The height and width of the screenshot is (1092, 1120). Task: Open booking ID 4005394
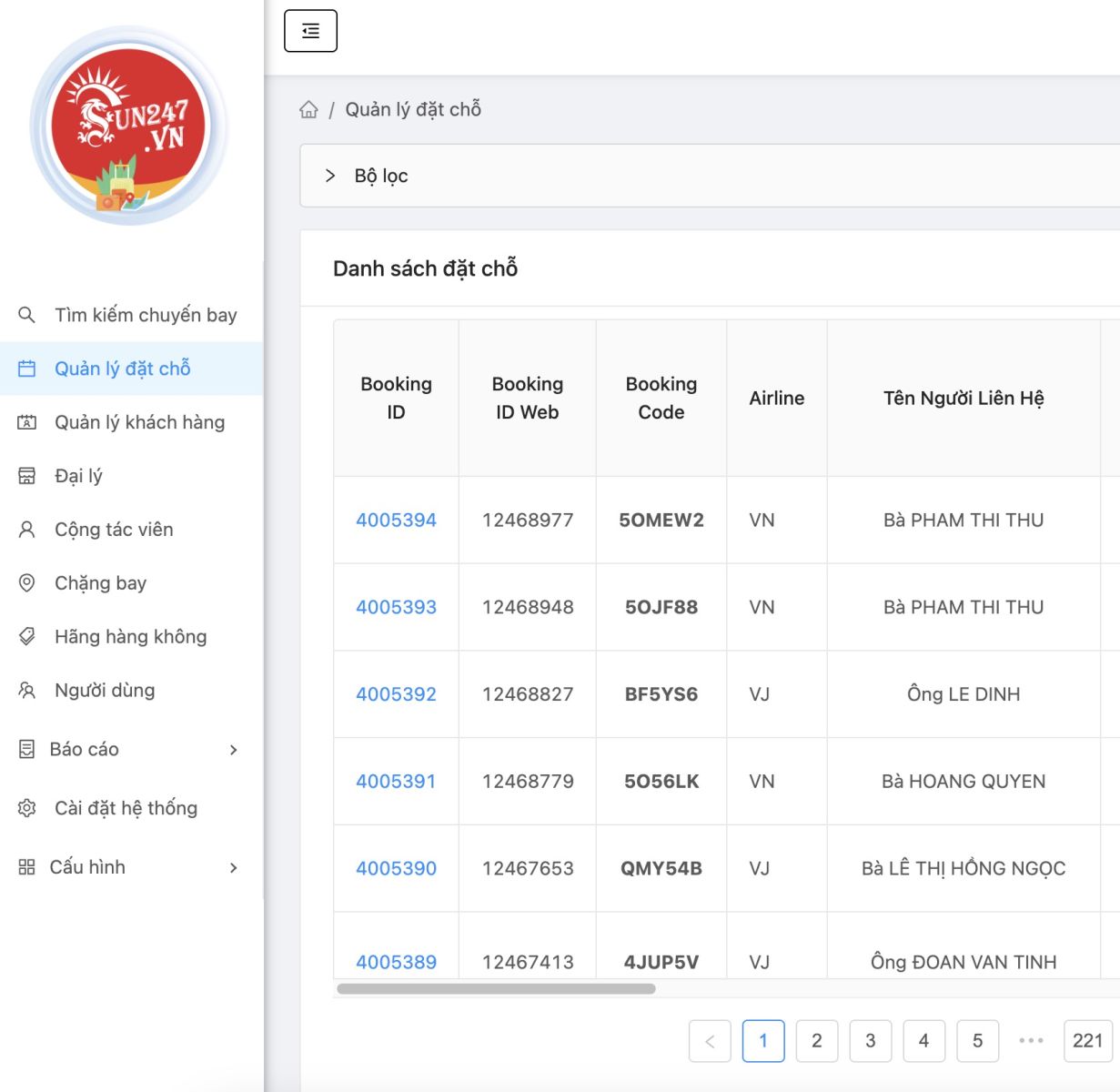click(396, 521)
